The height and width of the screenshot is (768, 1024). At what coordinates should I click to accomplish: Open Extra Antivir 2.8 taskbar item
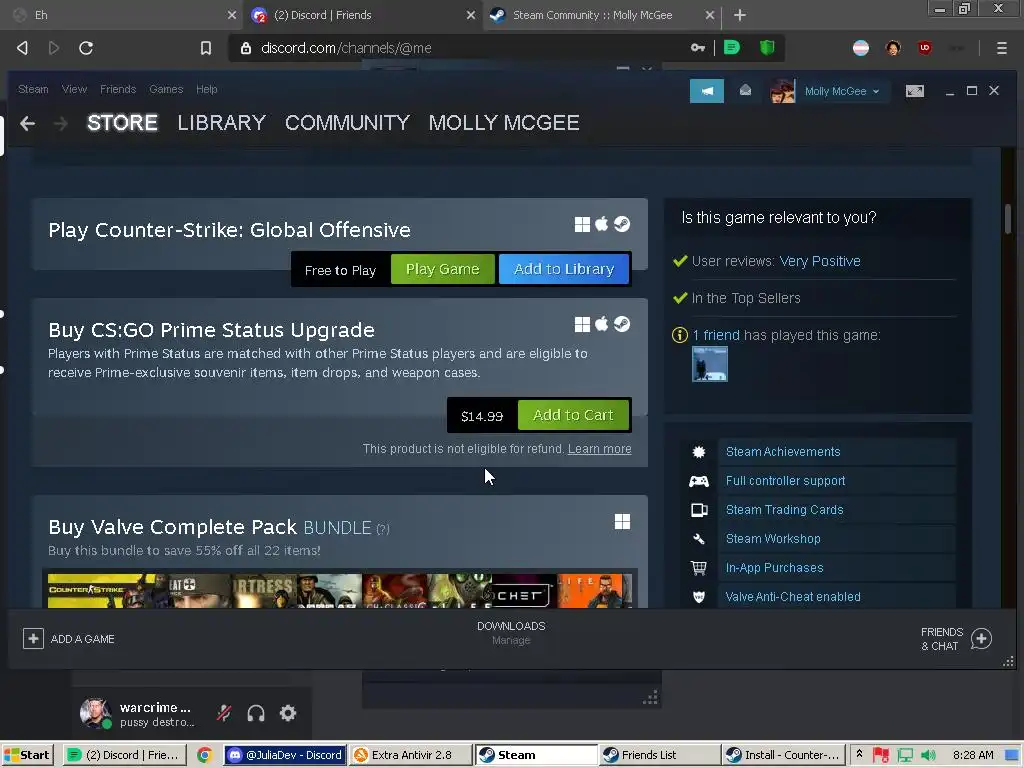tap(410, 755)
